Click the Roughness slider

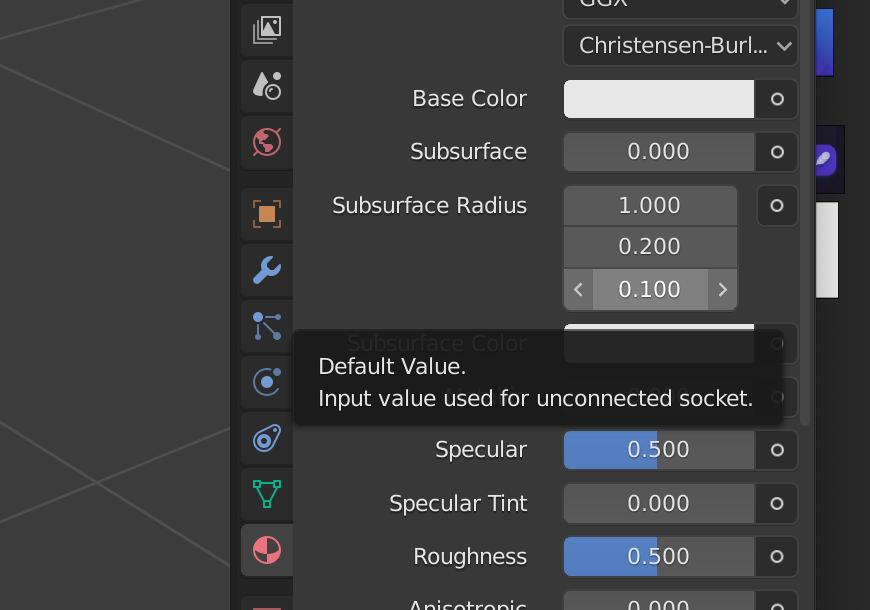click(x=659, y=556)
